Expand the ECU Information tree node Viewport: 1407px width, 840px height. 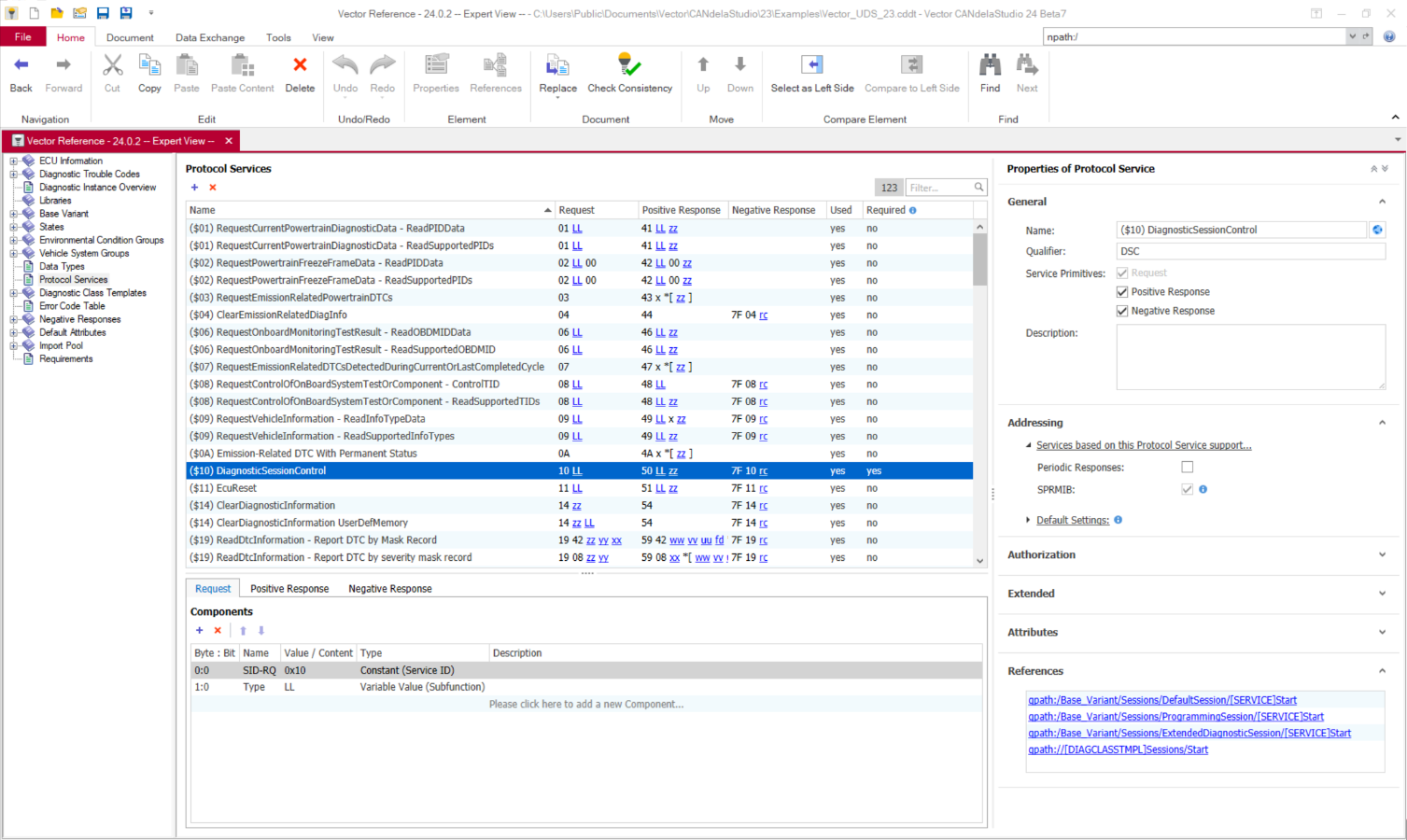(14, 161)
